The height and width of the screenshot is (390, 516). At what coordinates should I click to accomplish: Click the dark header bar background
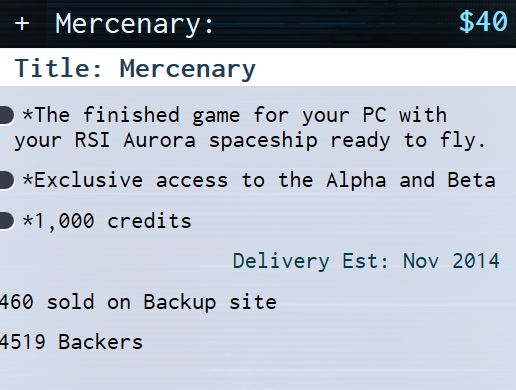(x=333, y=24)
